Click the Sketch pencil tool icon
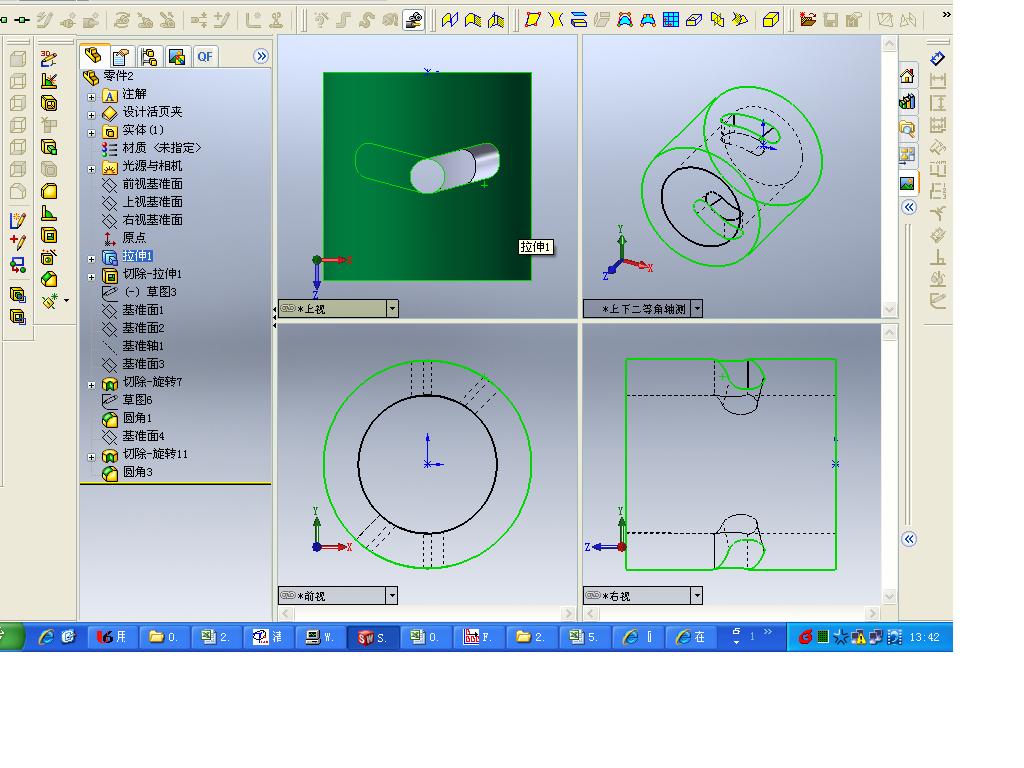Viewport: 1024px width, 768px height. [x=18, y=221]
